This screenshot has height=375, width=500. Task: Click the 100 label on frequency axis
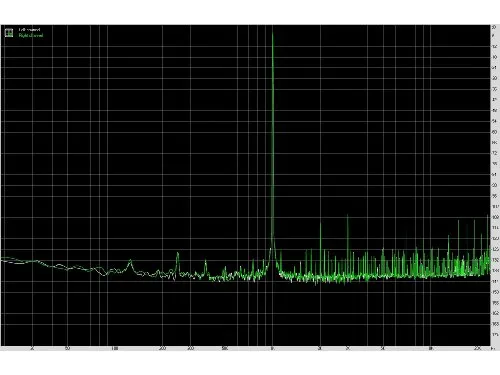pos(115,349)
